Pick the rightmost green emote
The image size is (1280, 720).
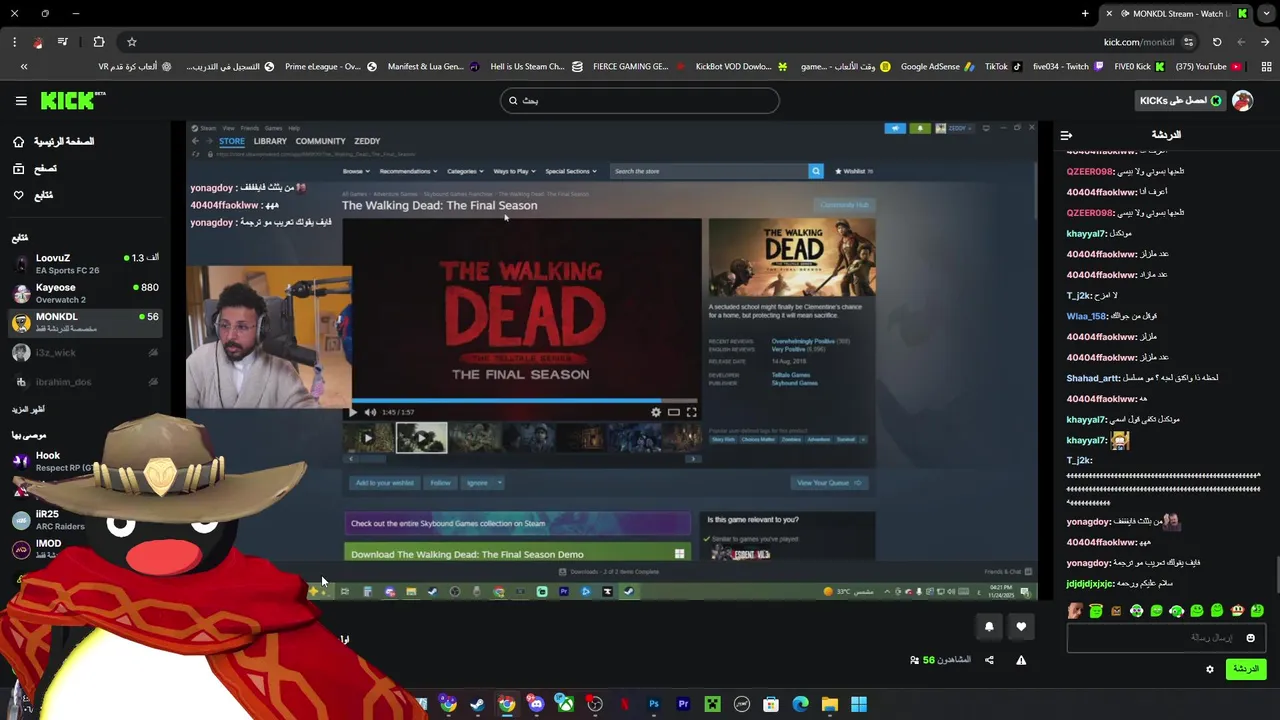pos(1257,611)
